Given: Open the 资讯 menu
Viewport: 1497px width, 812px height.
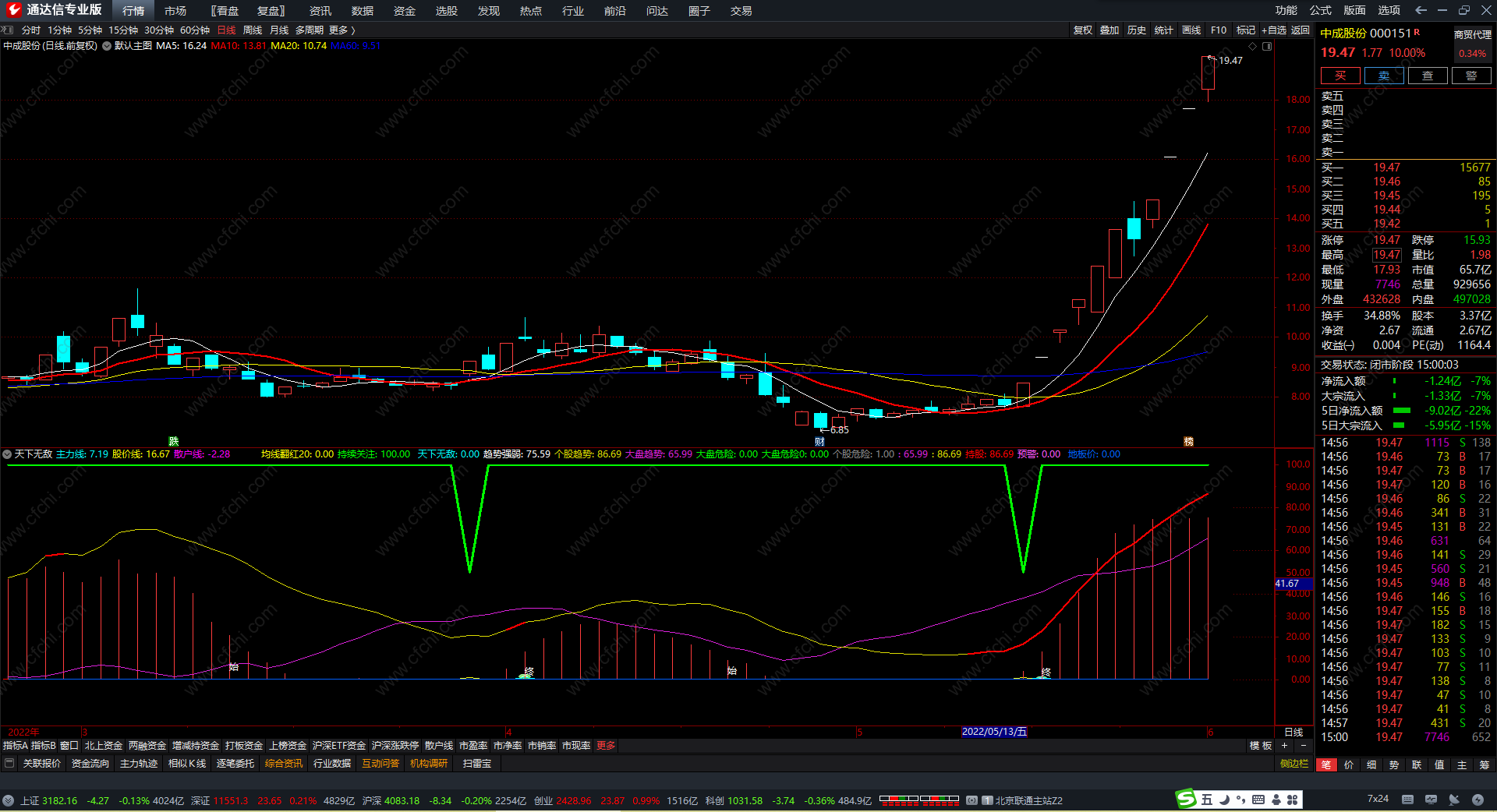Looking at the screenshot, I should coord(320,11).
